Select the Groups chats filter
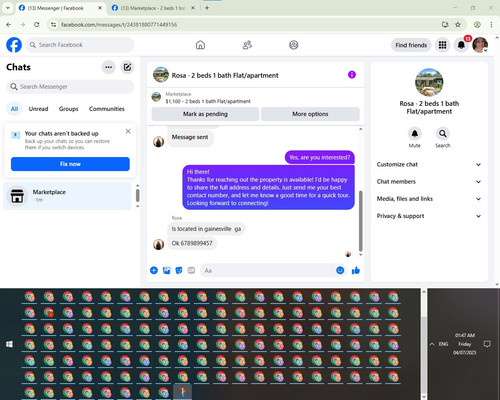This screenshot has height=400, width=500. click(x=68, y=109)
